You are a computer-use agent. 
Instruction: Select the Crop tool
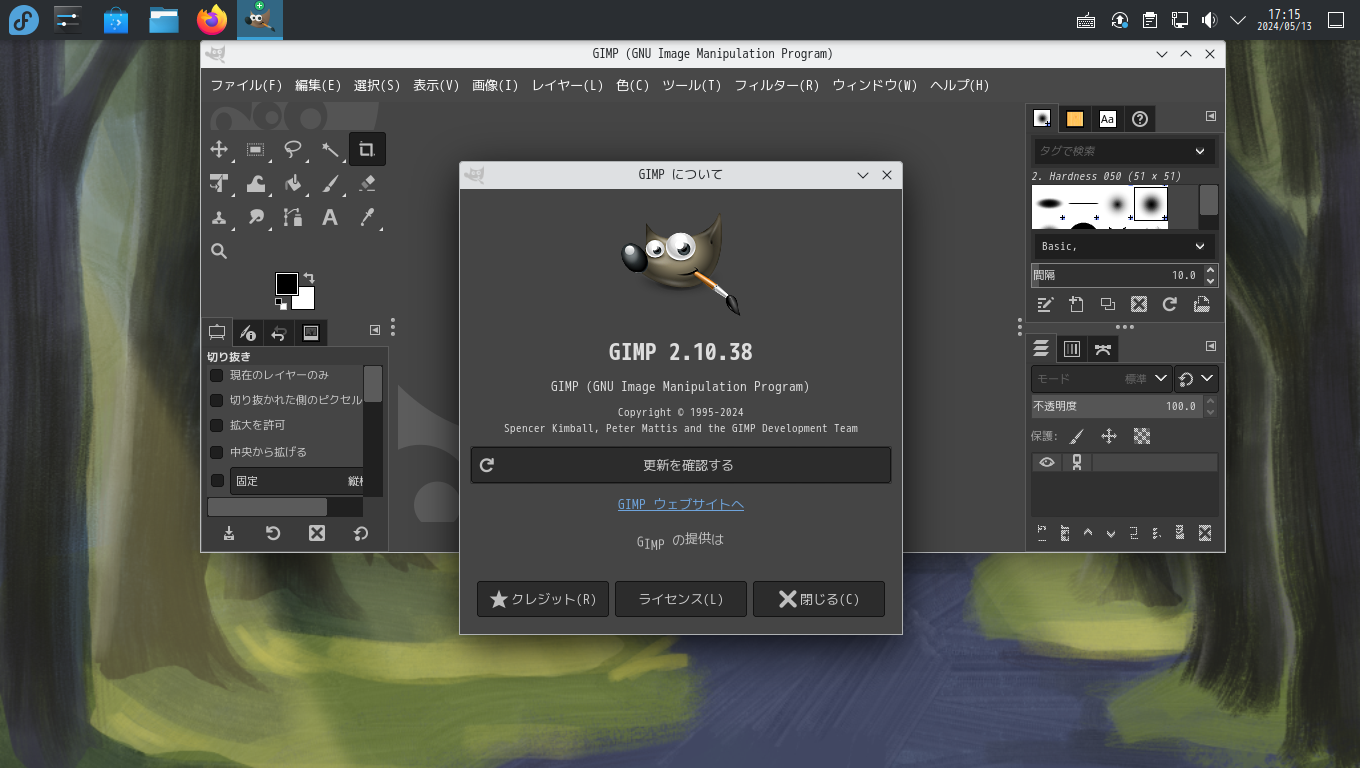[366, 150]
